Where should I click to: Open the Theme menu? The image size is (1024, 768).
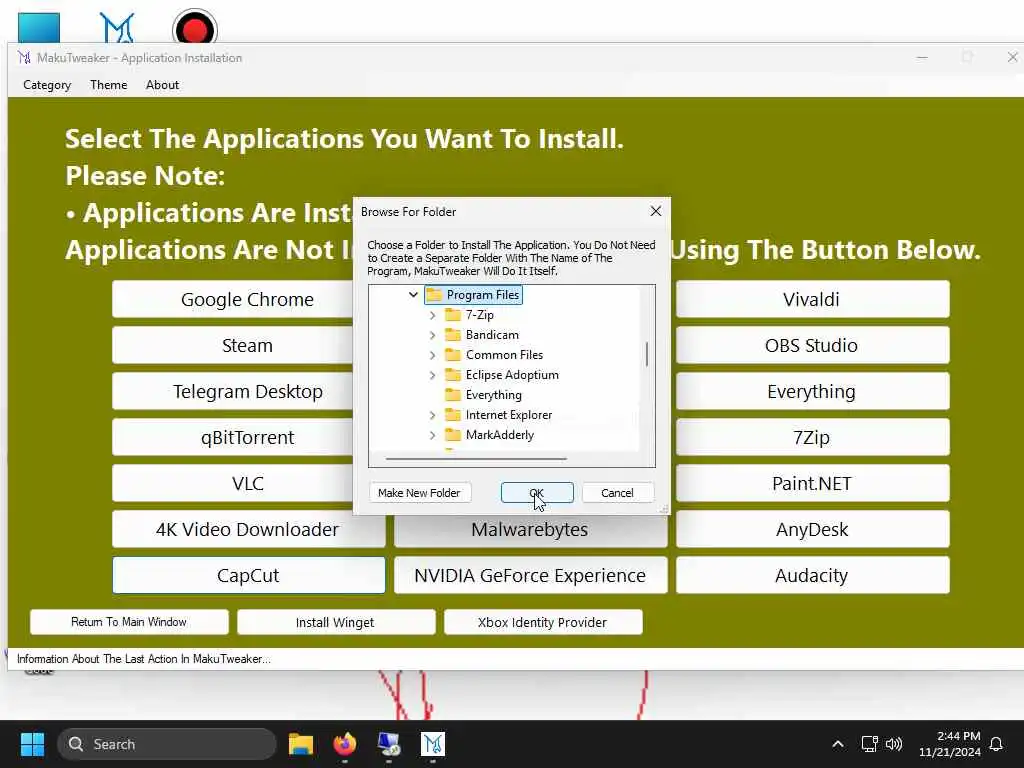[108, 85]
